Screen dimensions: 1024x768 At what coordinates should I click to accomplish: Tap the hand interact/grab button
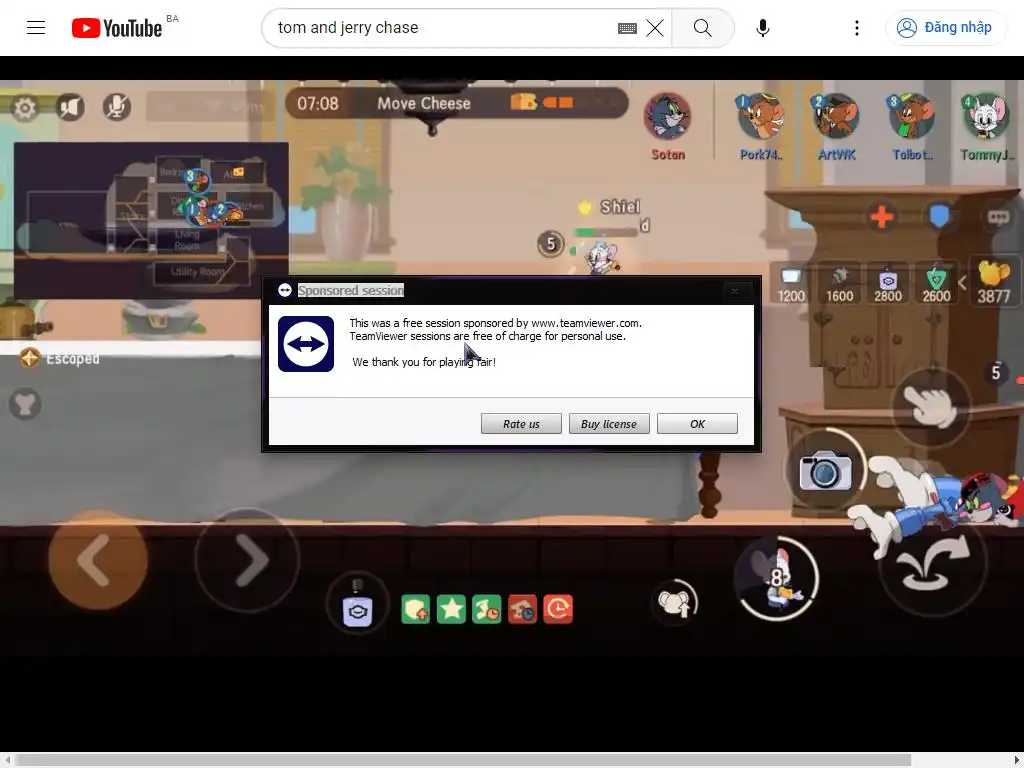tap(930, 407)
